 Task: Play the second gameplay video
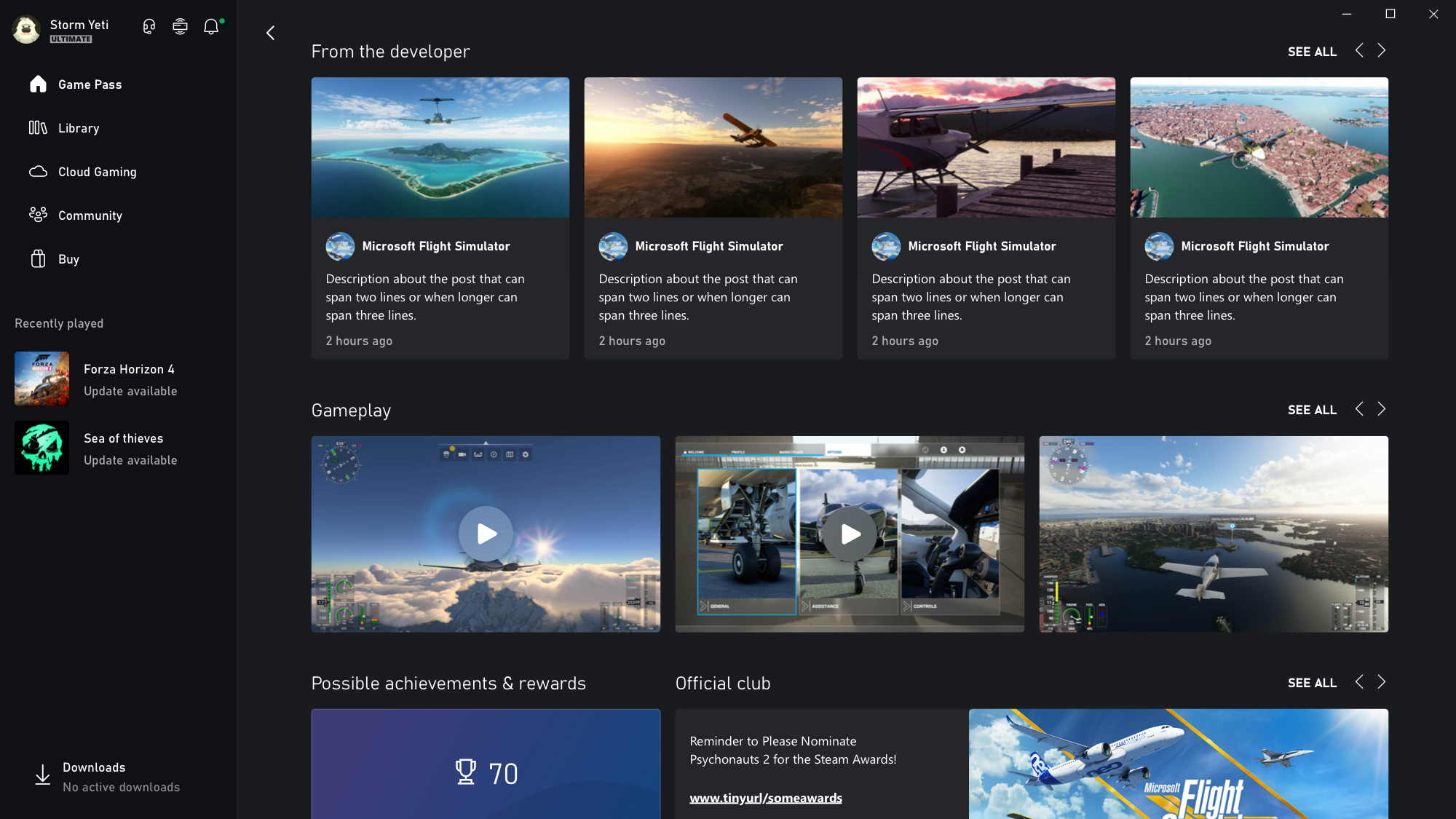point(850,534)
